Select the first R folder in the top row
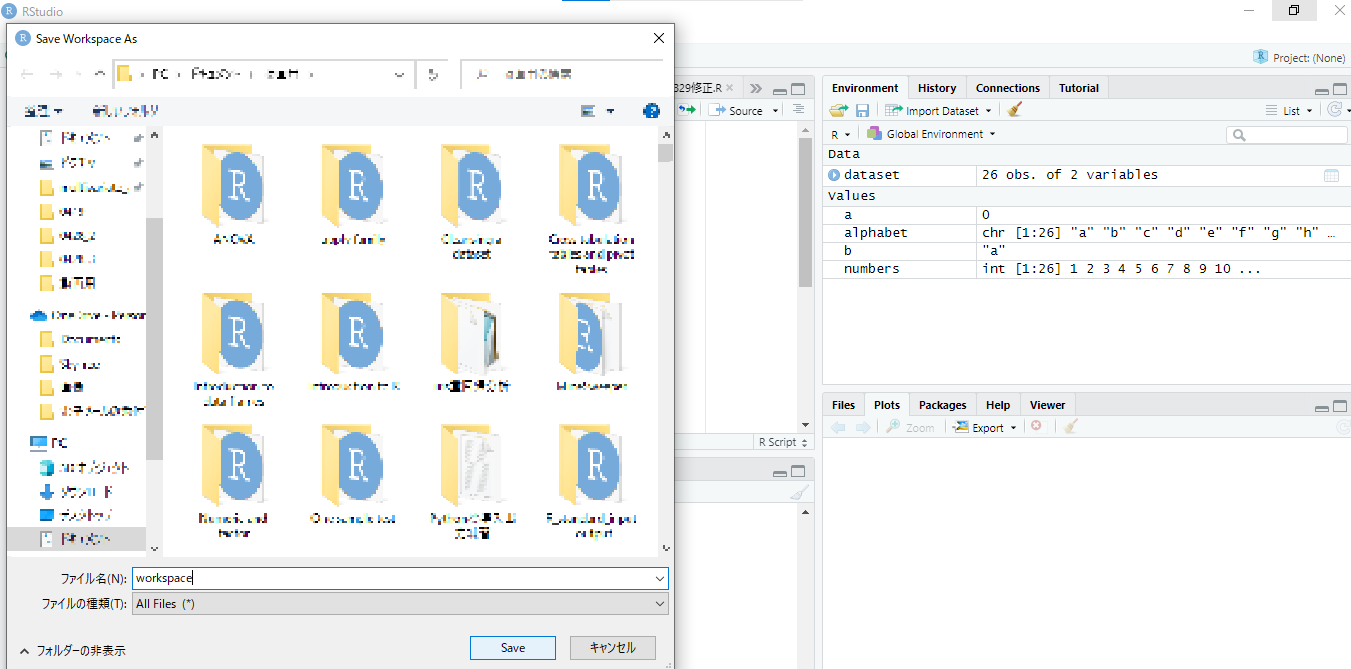The height and width of the screenshot is (669, 1351). [234, 195]
